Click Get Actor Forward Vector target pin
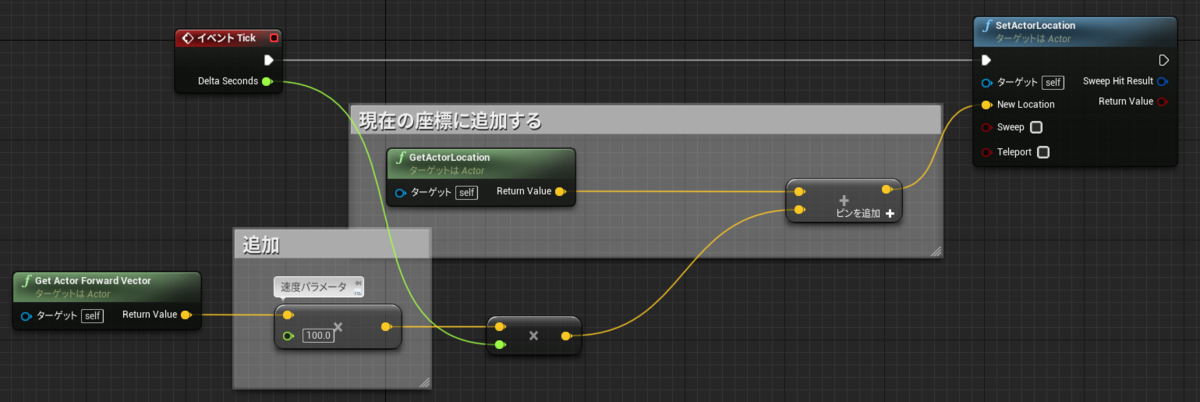 point(27,316)
